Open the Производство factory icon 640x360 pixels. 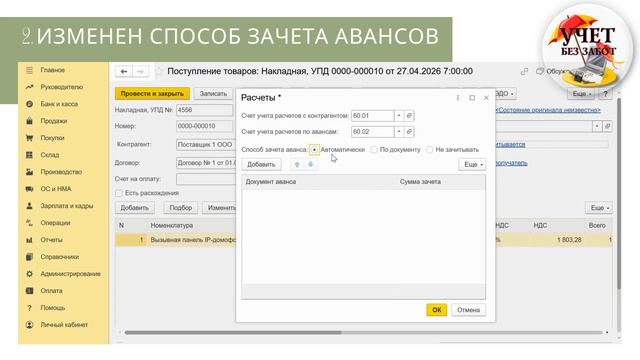29,172
